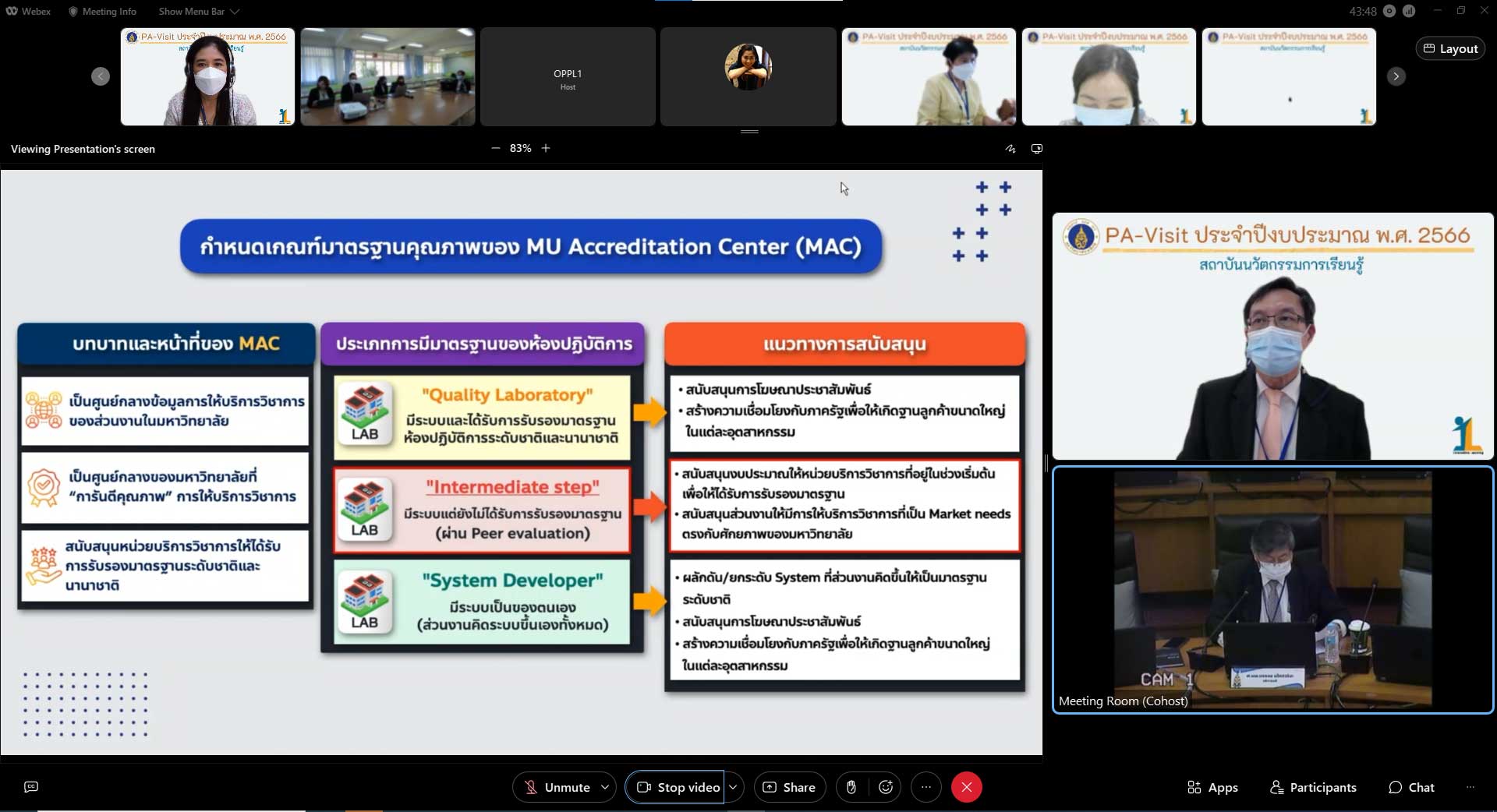Show previous participants with left arrow
This screenshot has width=1497, height=812.
101,76
